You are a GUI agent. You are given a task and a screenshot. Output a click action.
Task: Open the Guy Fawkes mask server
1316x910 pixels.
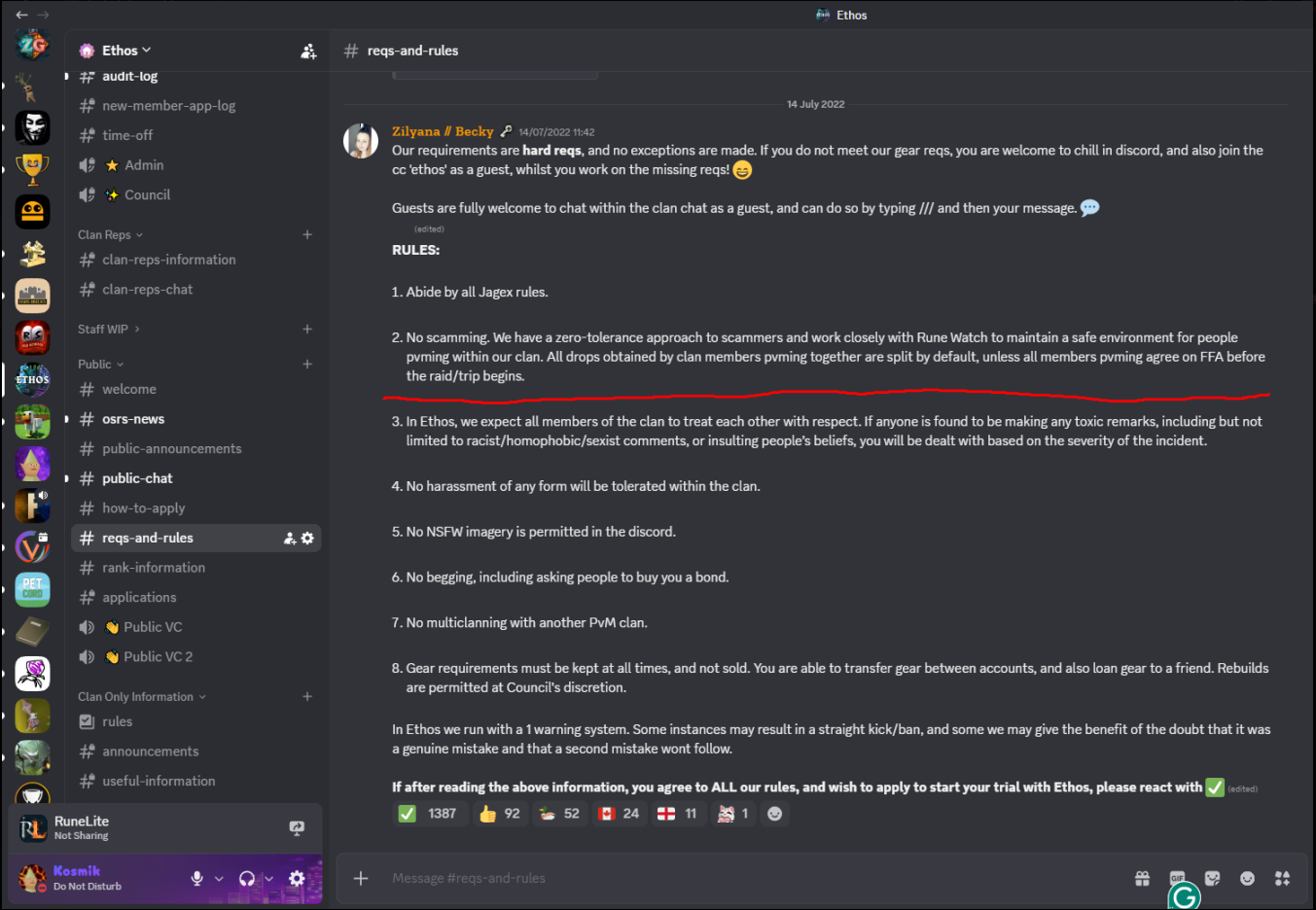click(x=32, y=127)
